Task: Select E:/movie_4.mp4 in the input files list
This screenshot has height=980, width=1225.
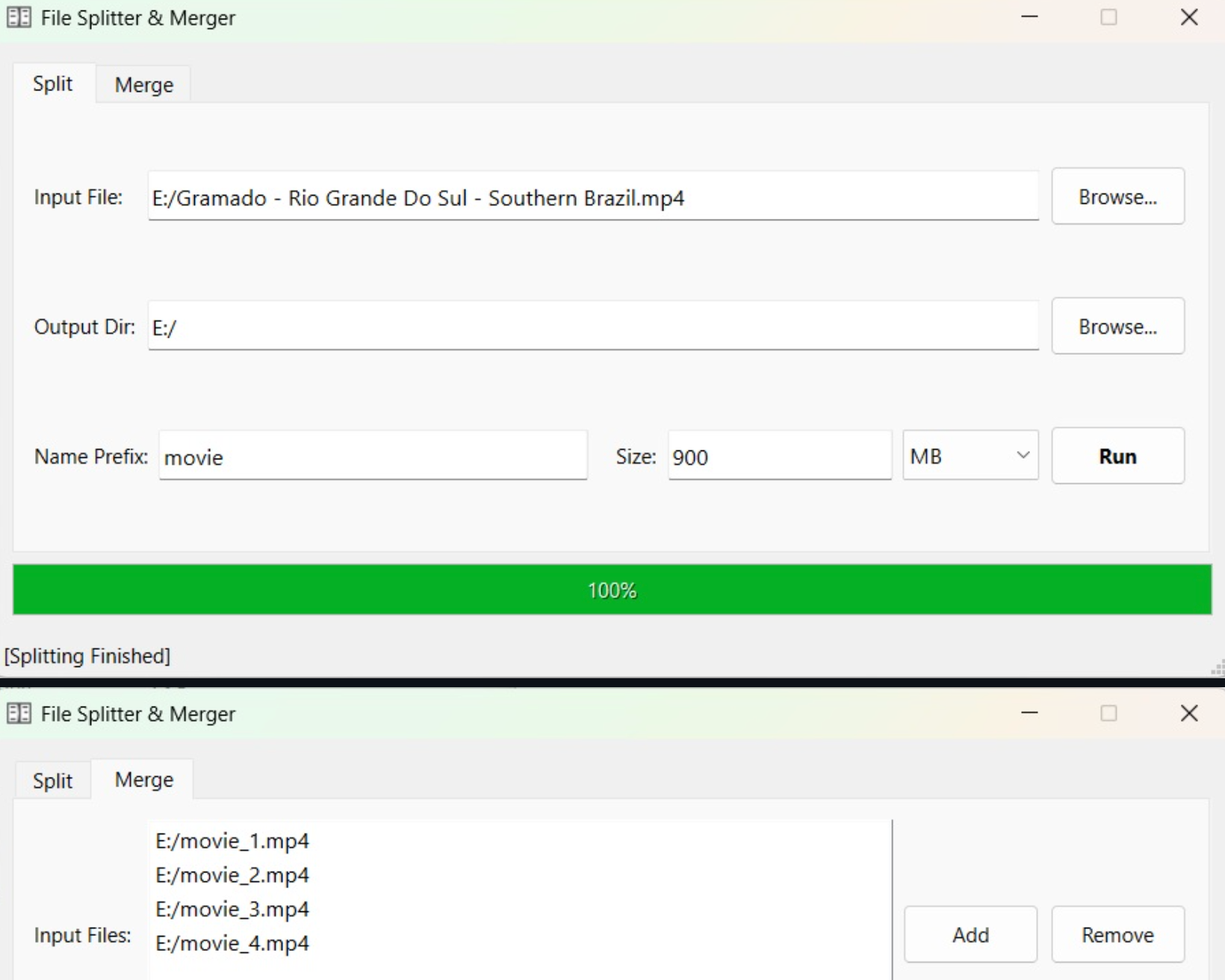Action: tap(232, 943)
